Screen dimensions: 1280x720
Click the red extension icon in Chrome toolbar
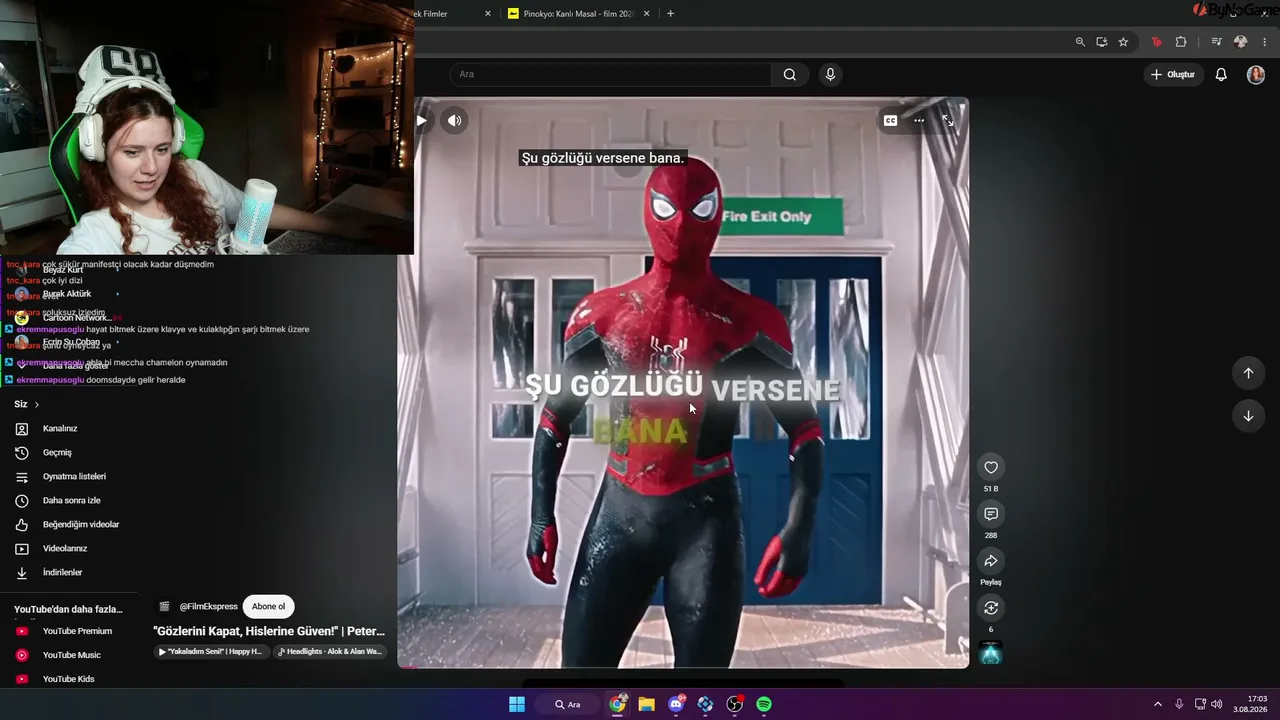pyautogui.click(x=1157, y=42)
